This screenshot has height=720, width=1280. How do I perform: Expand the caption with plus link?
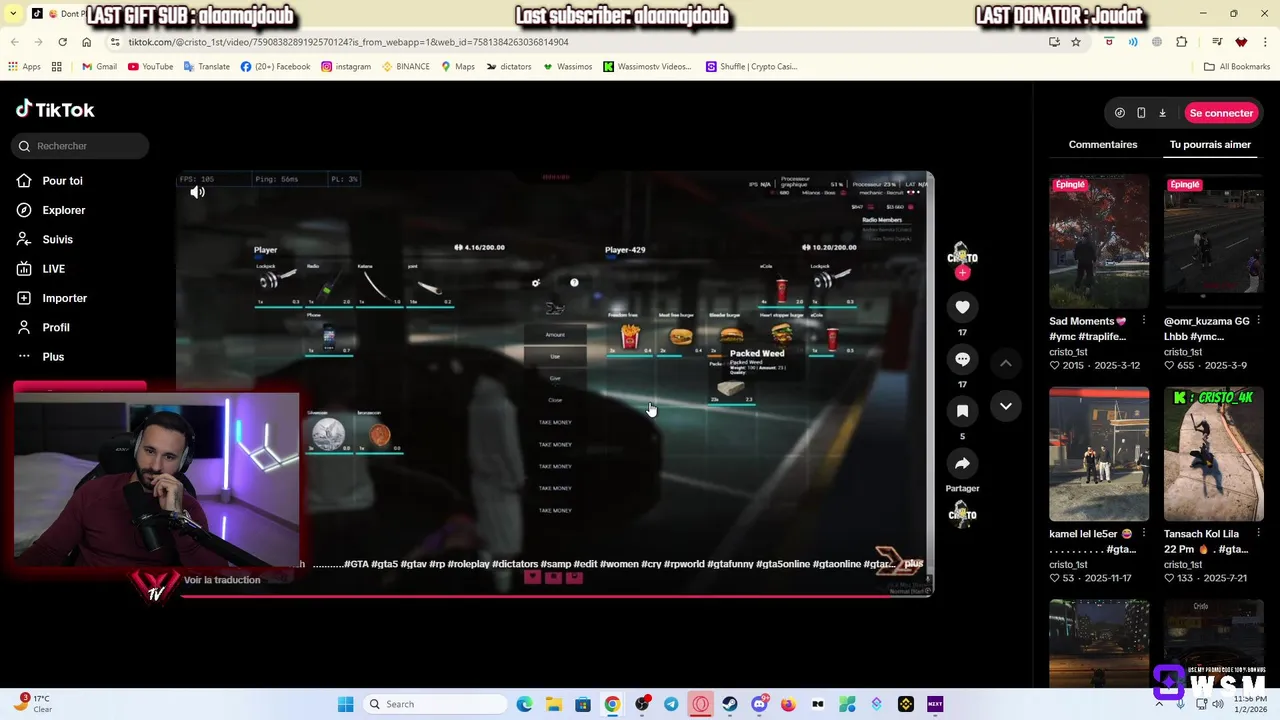(914, 564)
